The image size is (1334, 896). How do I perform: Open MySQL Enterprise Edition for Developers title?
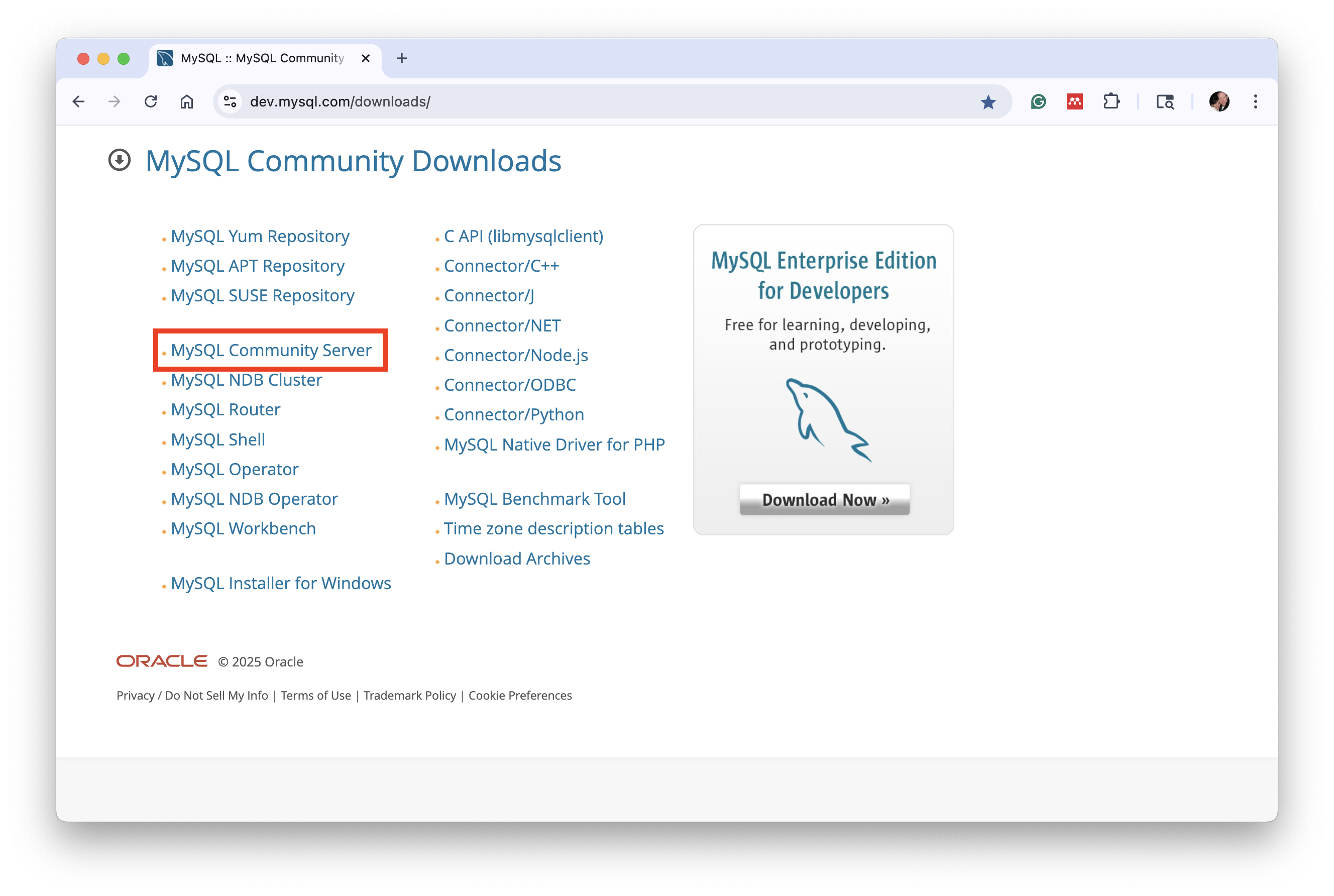[824, 275]
